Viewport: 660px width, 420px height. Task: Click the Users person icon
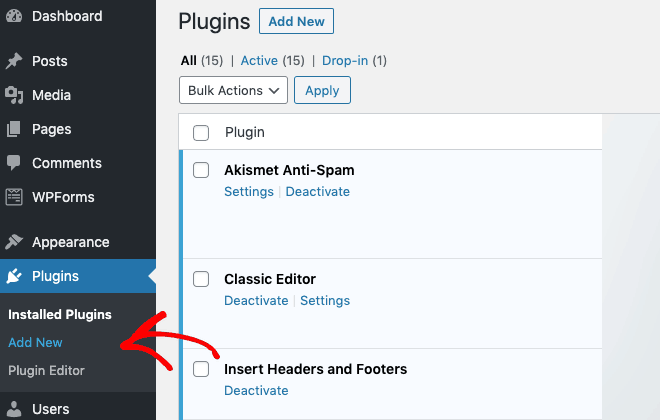point(14,409)
